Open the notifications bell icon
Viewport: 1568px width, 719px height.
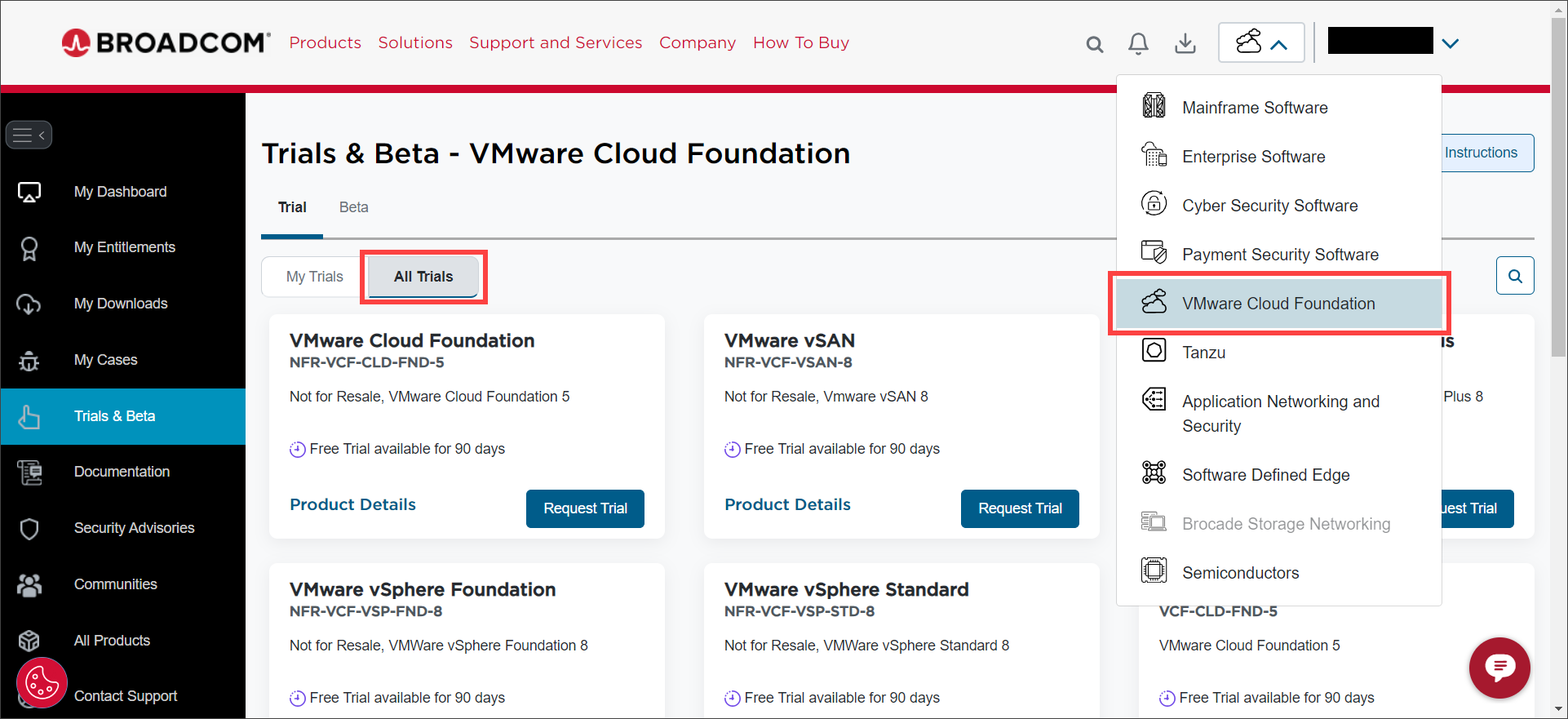pos(1138,43)
